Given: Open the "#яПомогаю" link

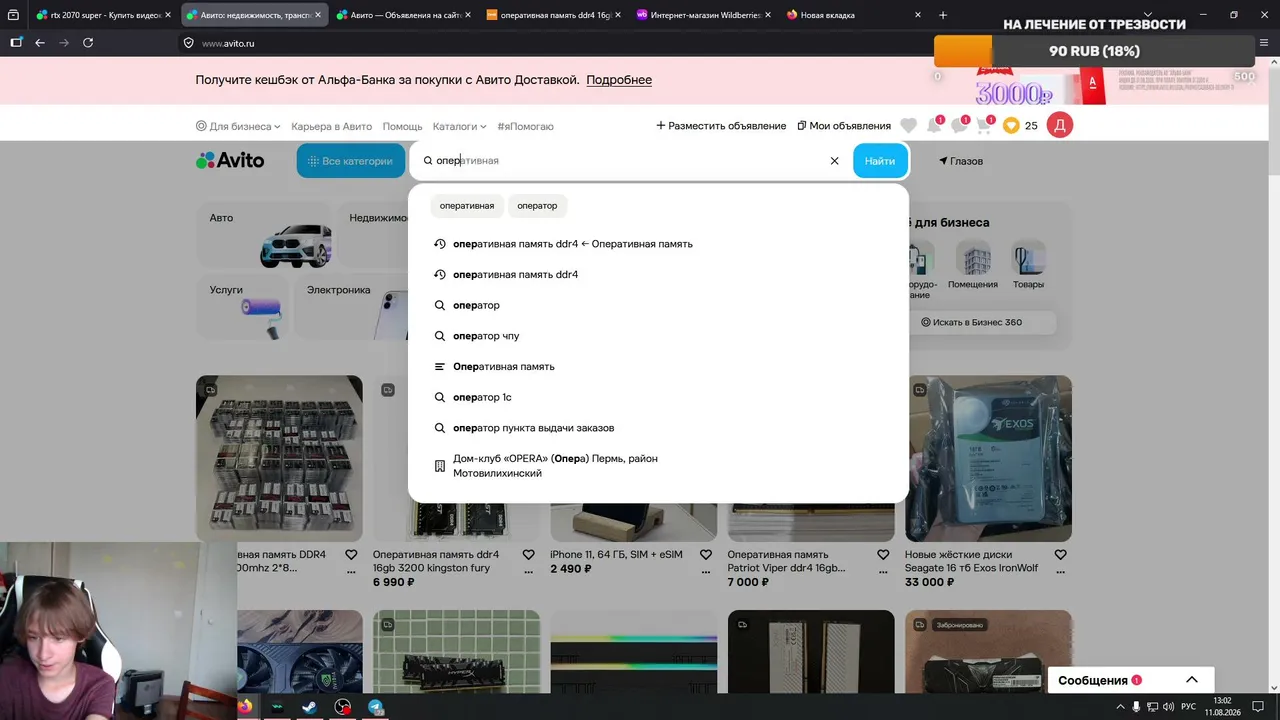Looking at the screenshot, I should pyautogui.click(x=525, y=127).
